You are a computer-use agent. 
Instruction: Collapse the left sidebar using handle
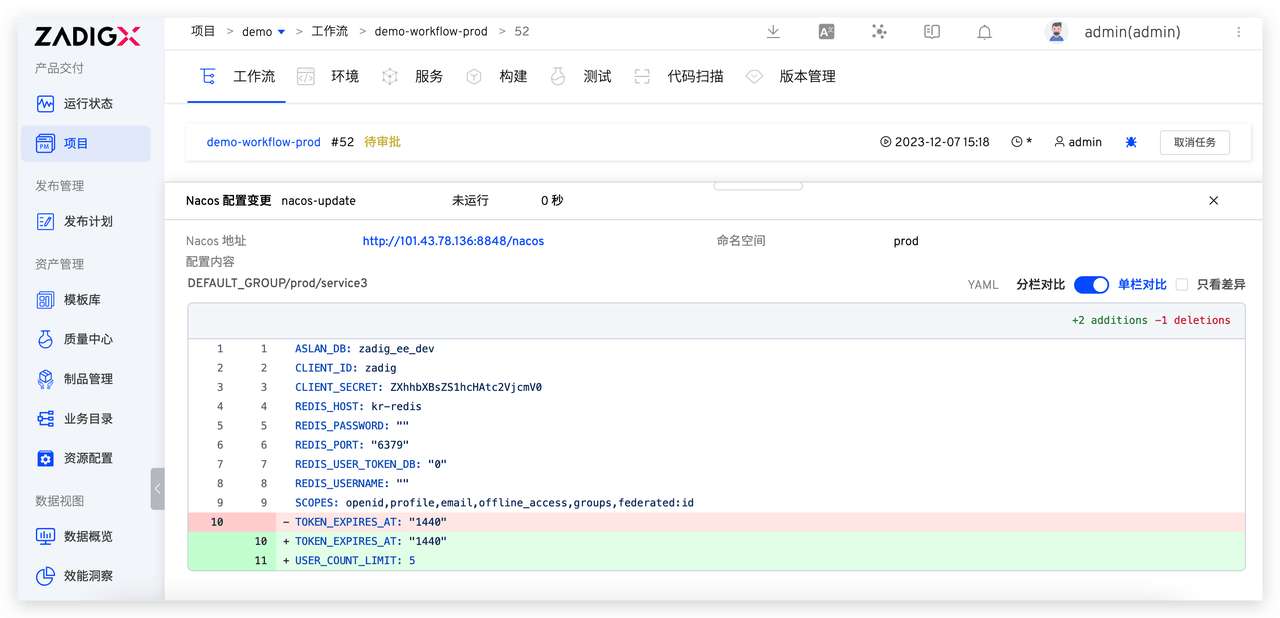[157, 489]
